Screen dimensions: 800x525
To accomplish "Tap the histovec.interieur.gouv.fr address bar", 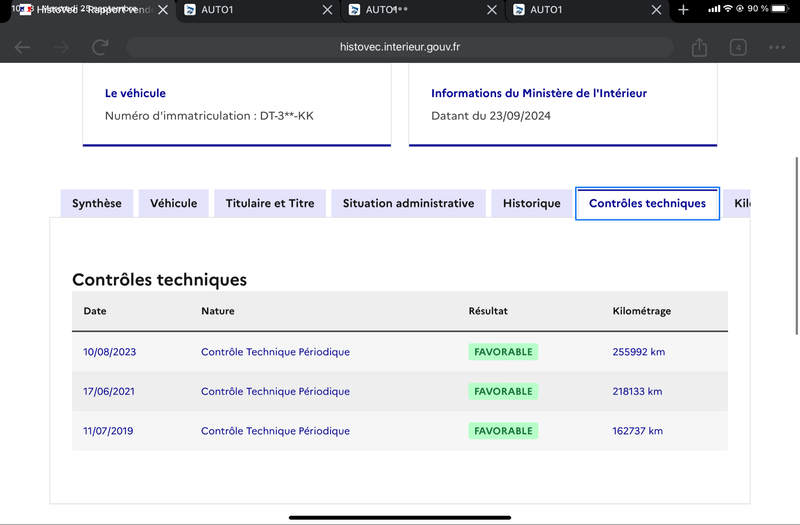I will click(x=399, y=47).
